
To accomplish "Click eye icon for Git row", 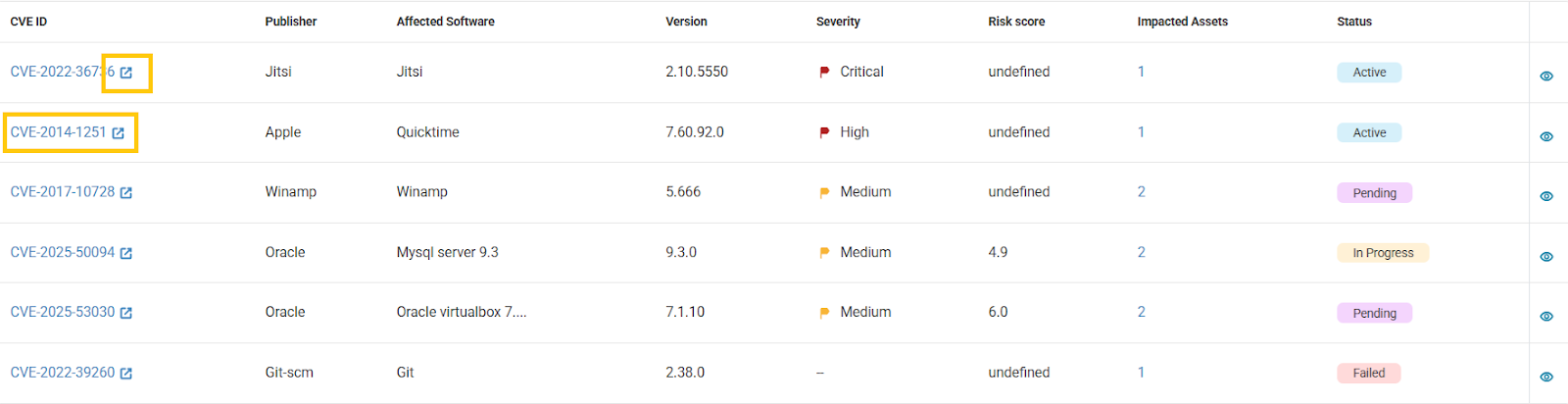I will 1546,377.
